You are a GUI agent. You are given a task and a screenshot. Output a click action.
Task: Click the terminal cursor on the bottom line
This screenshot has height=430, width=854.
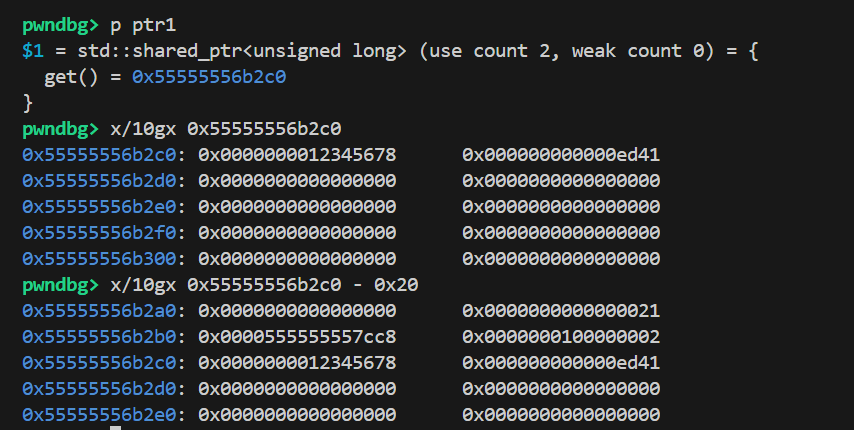coord(115,427)
